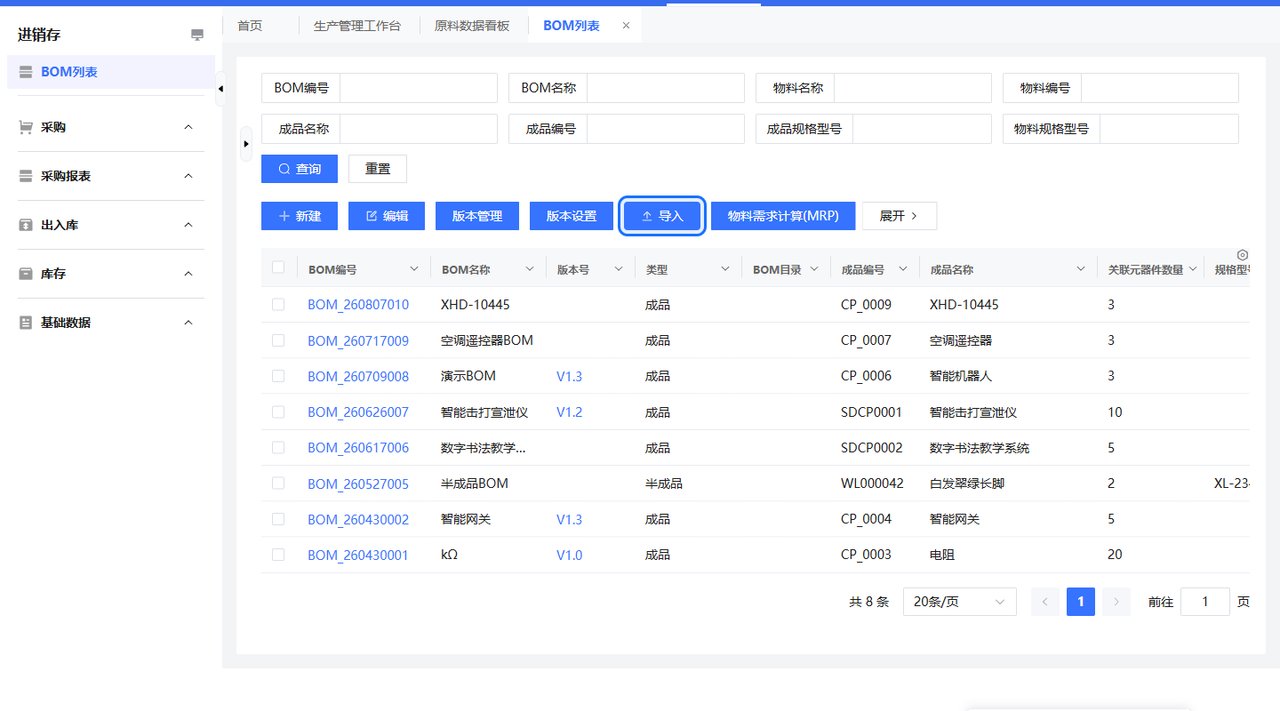Image resolution: width=1280 pixels, height=711 pixels.
Task: Click the 重置 reset button
Action: (x=377, y=169)
